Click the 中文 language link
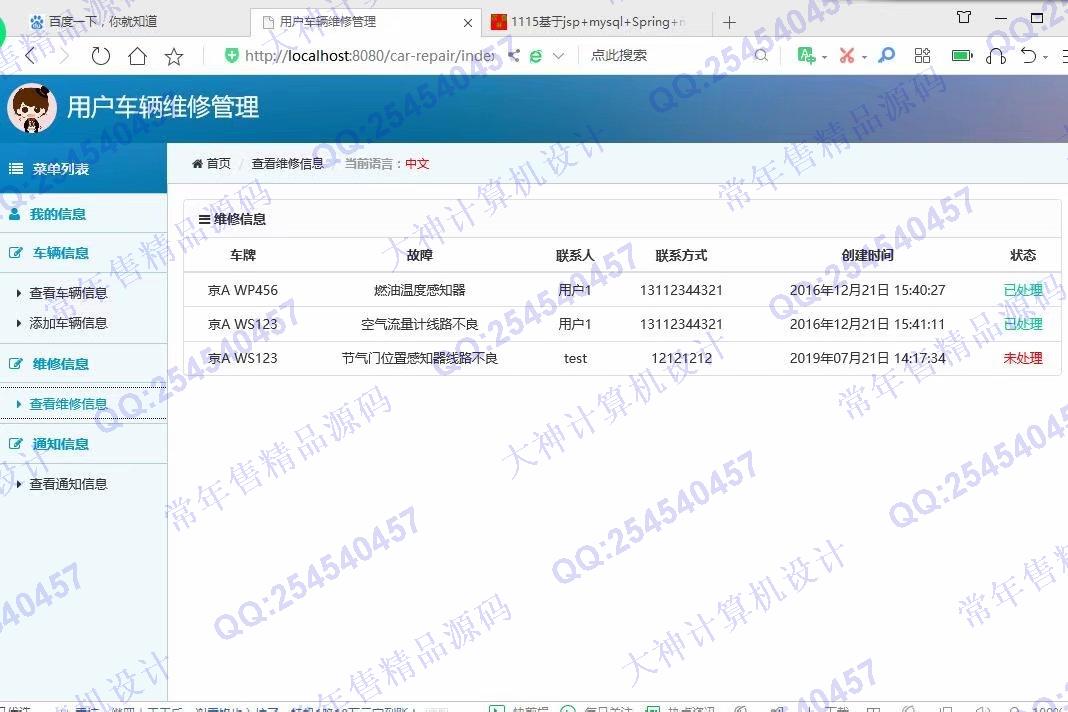Viewport: 1068px width, 712px height. (x=418, y=164)
